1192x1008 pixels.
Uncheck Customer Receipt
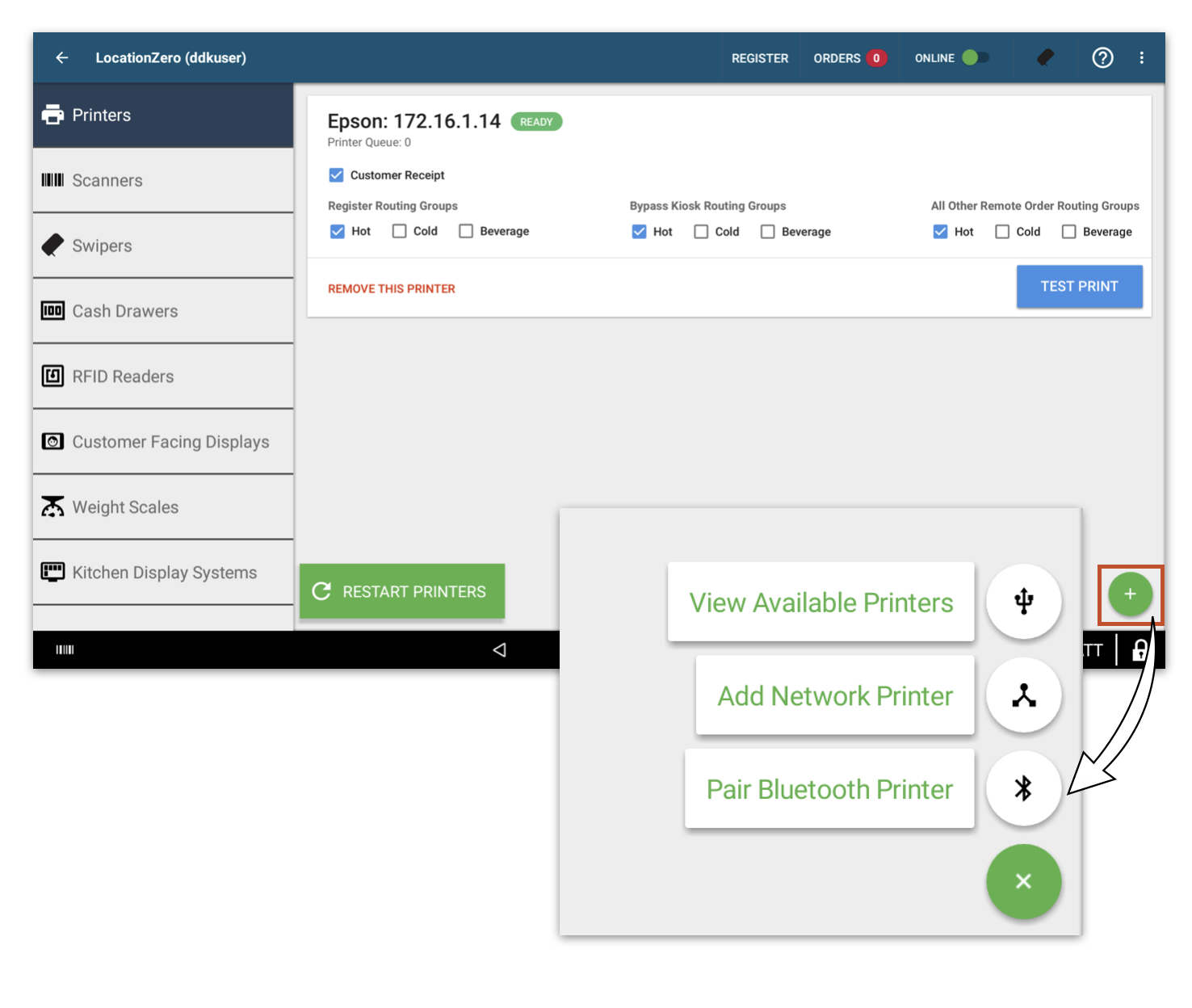pos(337,174)
